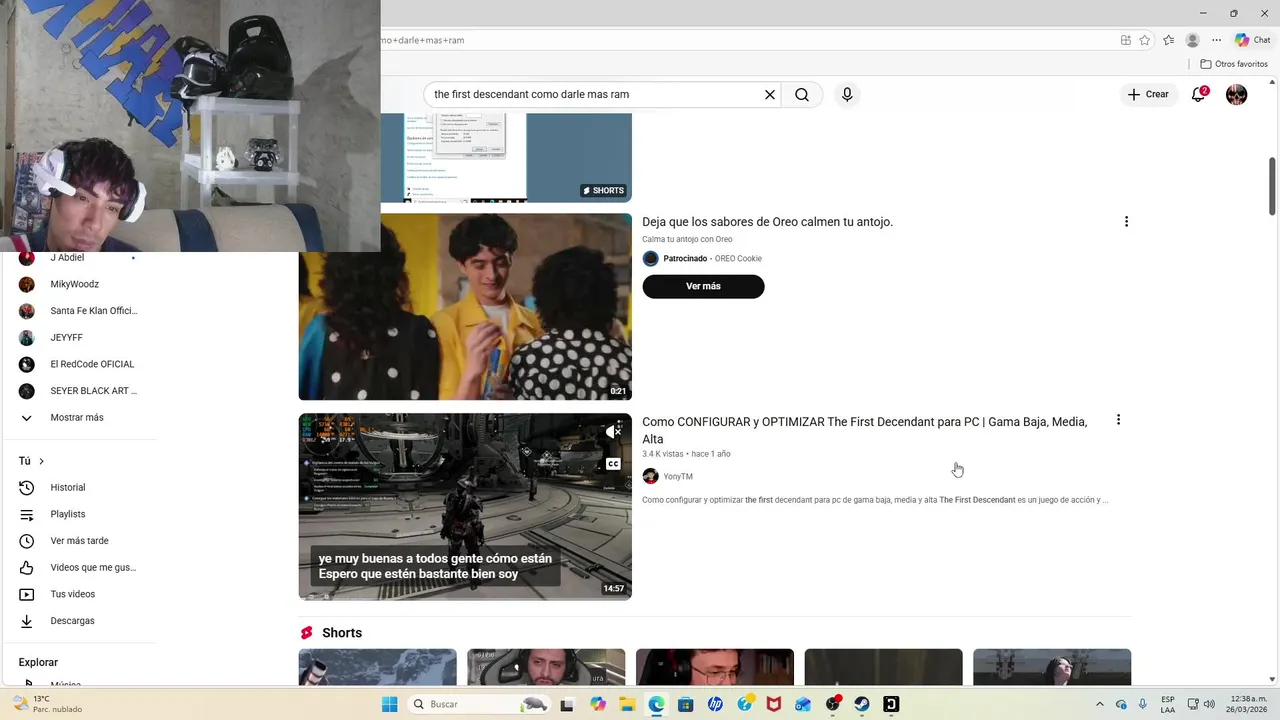Open the ad title Deja que los sabores de Oreo
Screen dimensions: 1280x720
pyautogui.click(x=767, y=222)
